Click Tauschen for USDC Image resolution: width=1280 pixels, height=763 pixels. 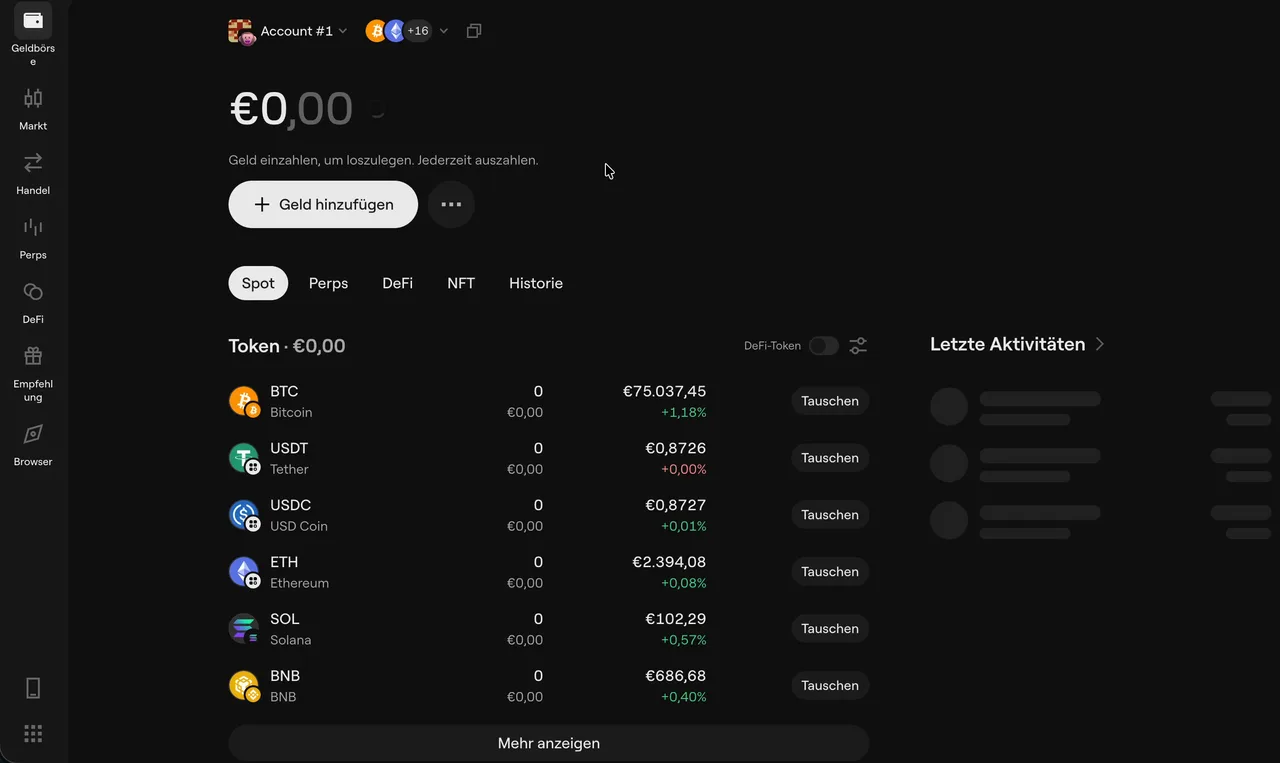tap(830, 515)
